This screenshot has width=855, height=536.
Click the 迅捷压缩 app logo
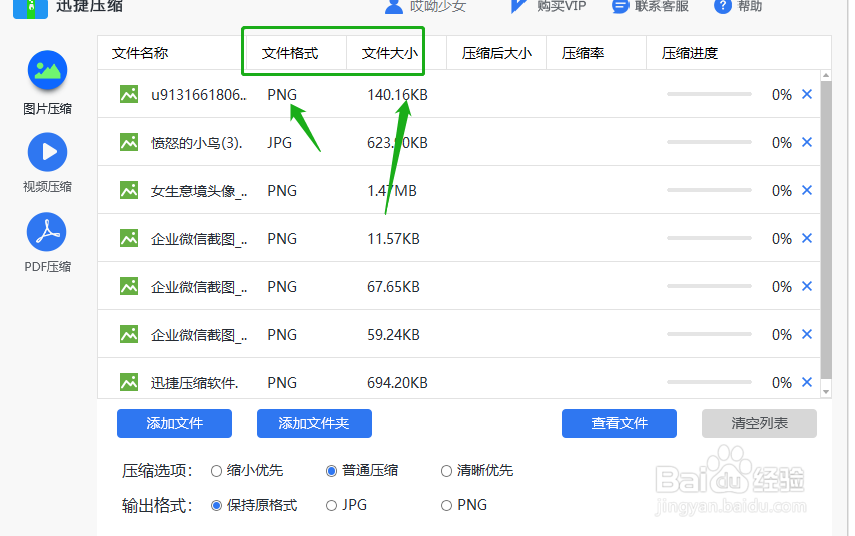pos(31,8)
